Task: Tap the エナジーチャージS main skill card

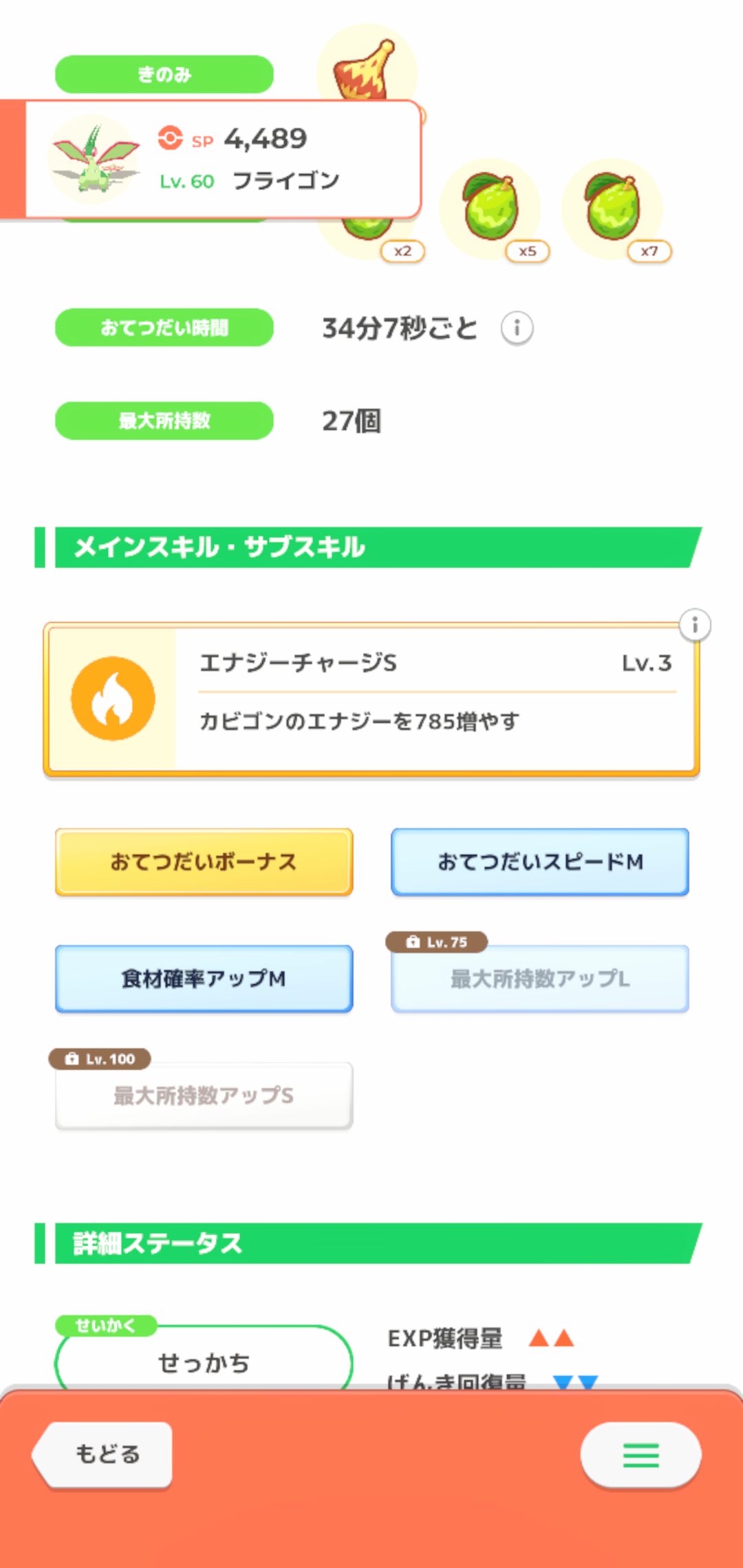Action: (433, 699)
